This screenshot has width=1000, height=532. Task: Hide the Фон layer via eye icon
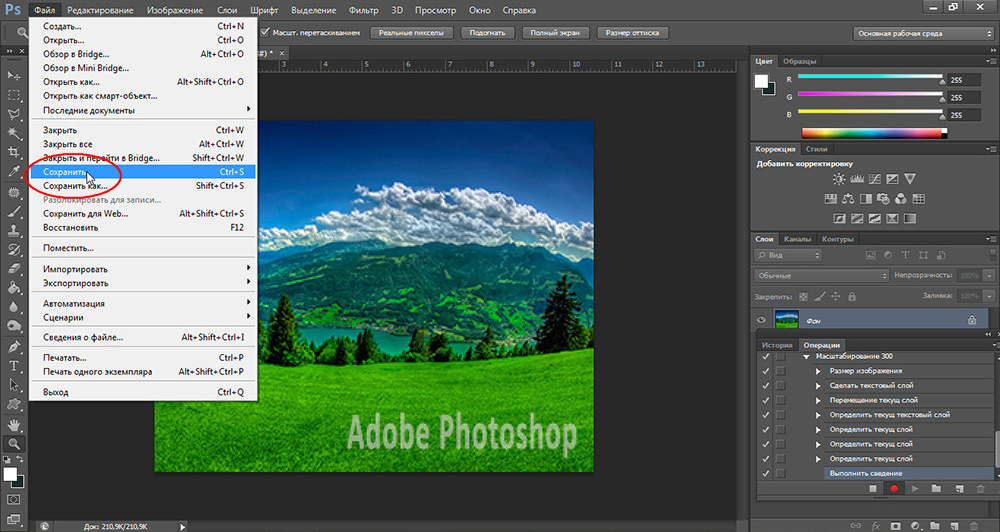761,320
